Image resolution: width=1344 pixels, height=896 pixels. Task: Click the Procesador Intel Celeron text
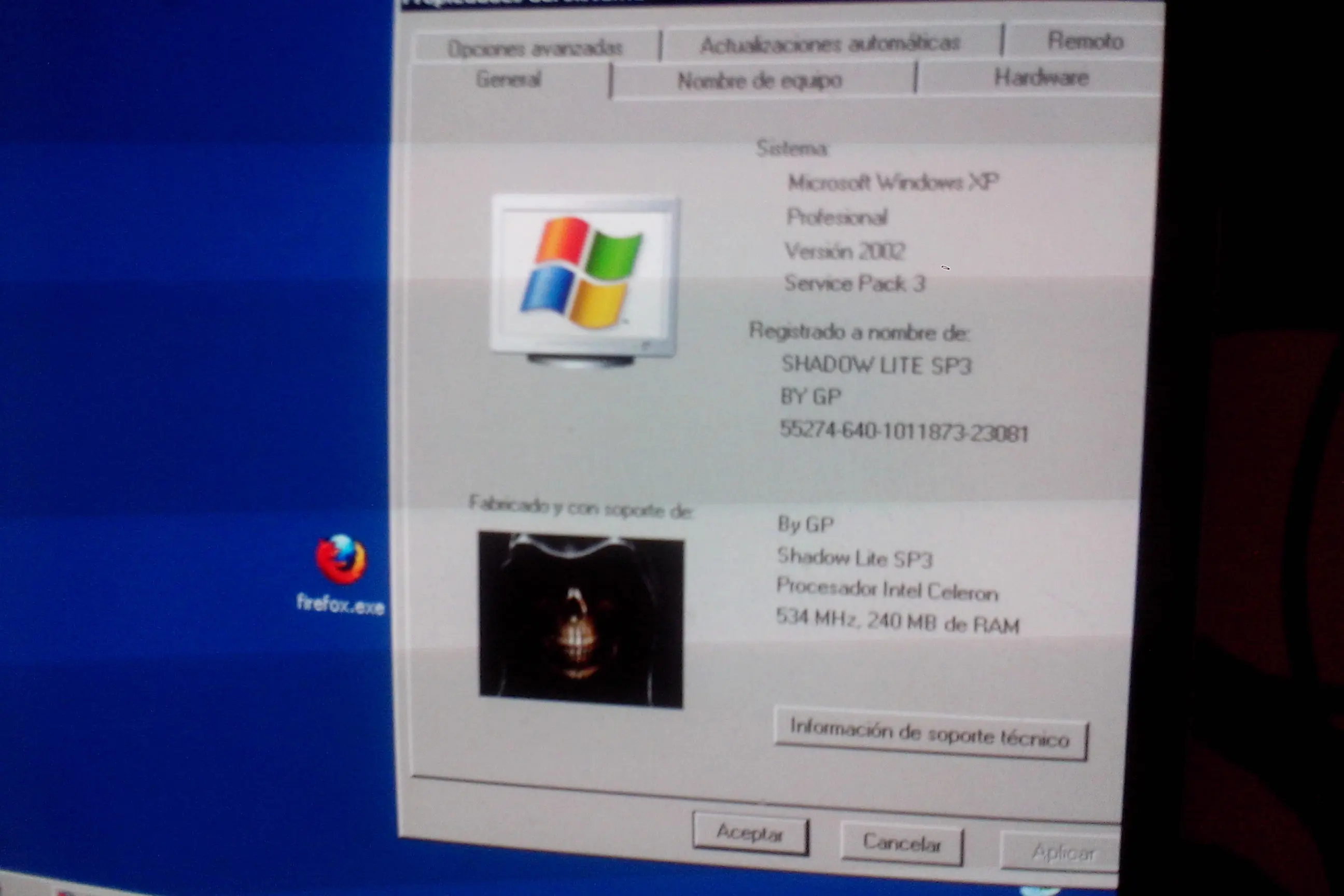(x=887, y=589)
